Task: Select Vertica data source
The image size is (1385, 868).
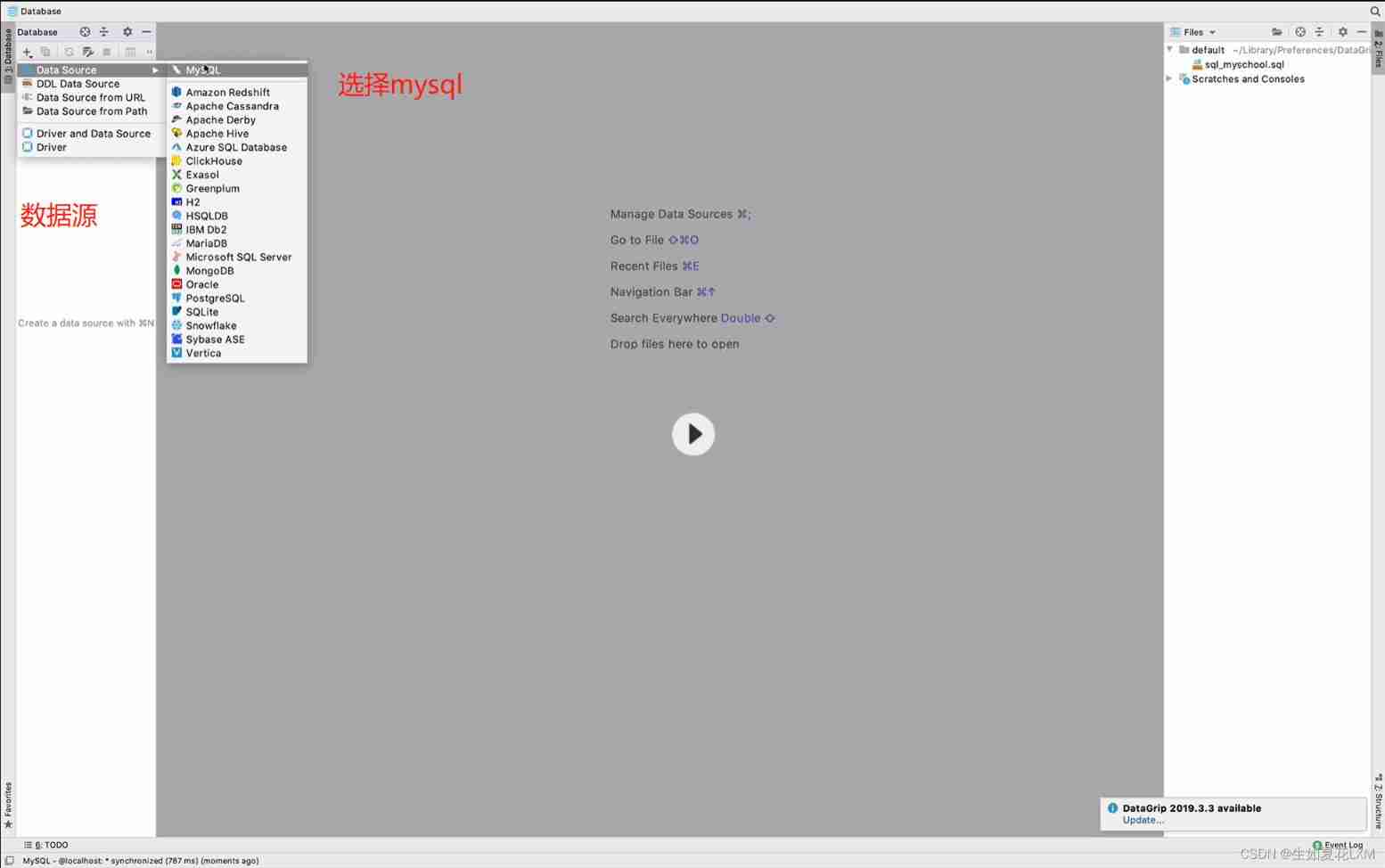Action: 237,353
